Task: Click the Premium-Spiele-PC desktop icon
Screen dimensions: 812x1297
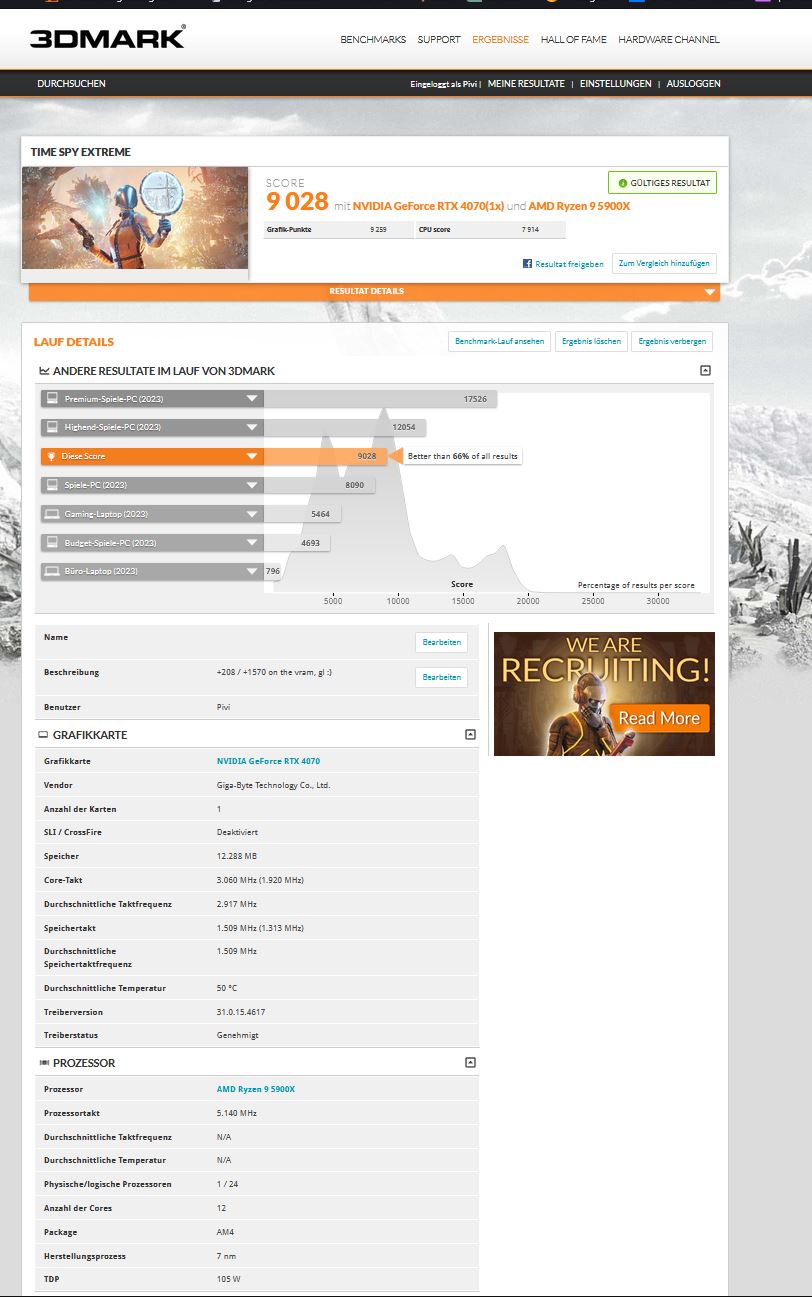Action: tap(51, 399)
